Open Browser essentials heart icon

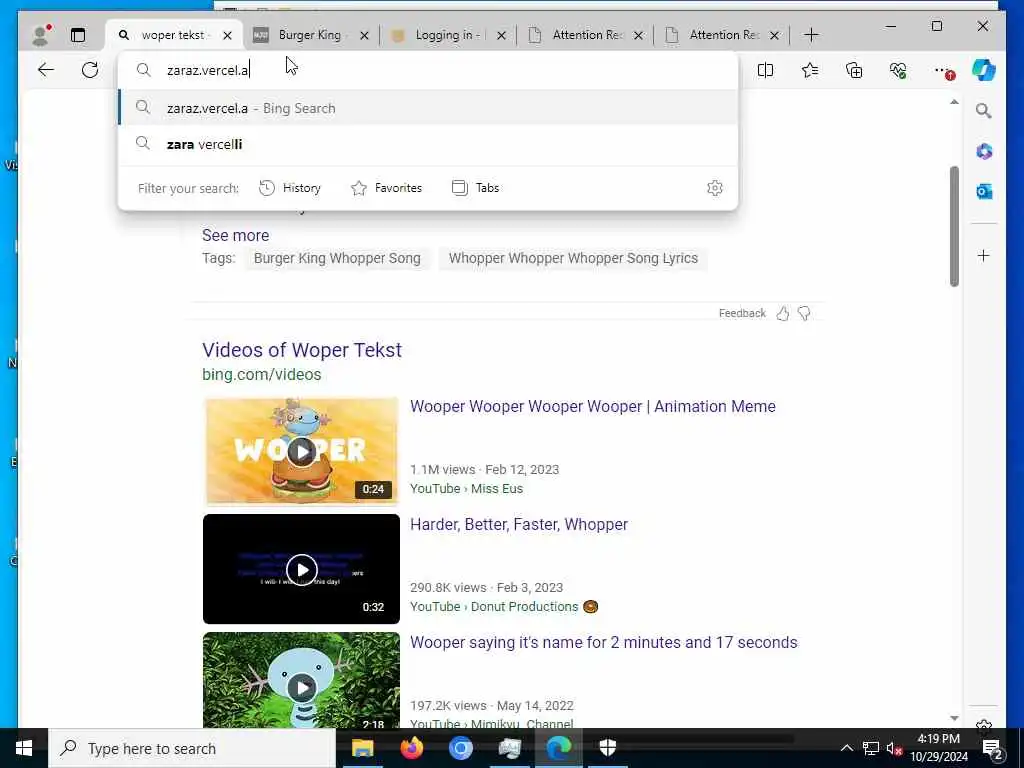coord(898,70)
